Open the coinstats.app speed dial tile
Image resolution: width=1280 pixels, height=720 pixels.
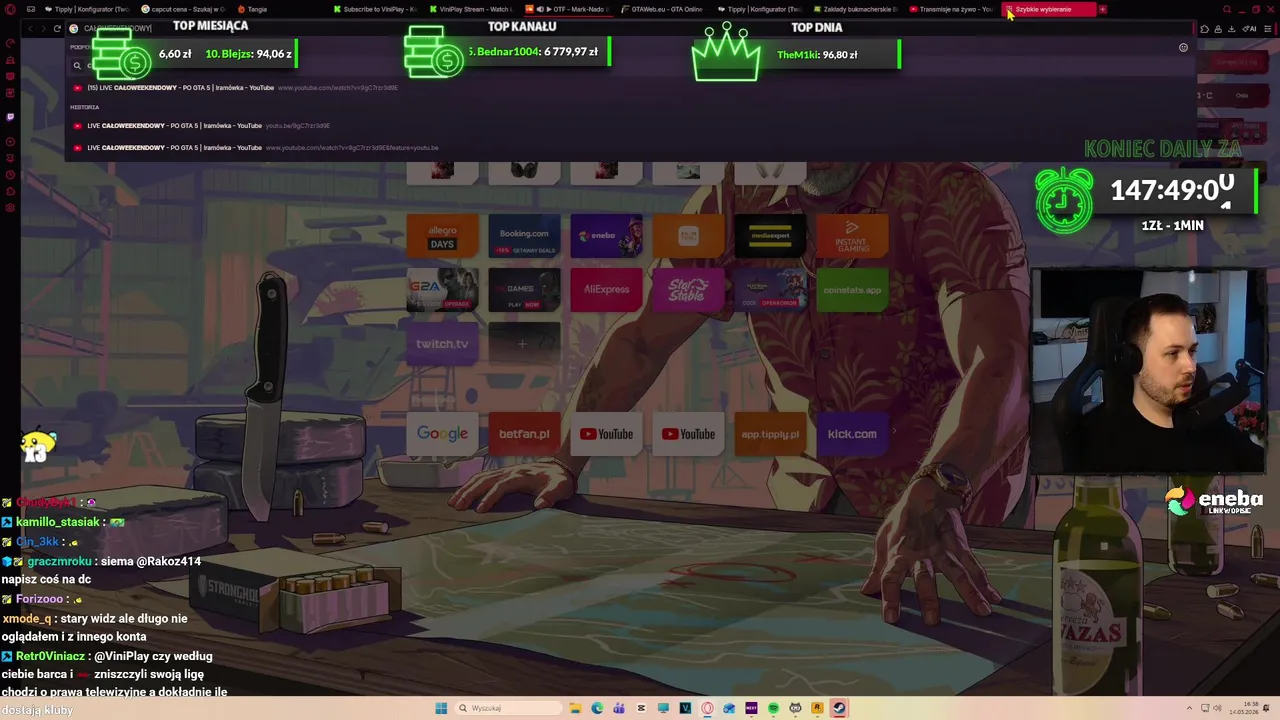point(852,290)
